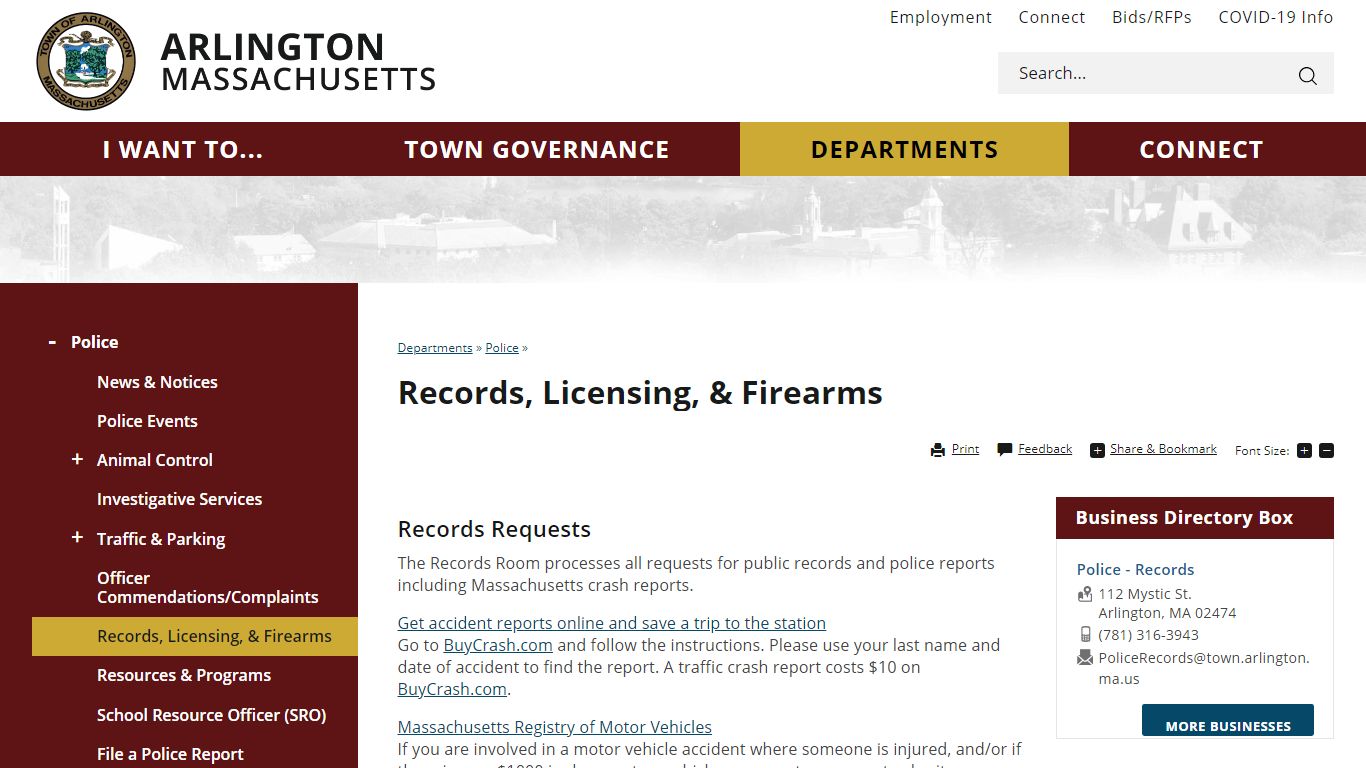The image size is (1366, 768).
Task: Open School Resource Officer (SRO) page
Action: point(212,715)
